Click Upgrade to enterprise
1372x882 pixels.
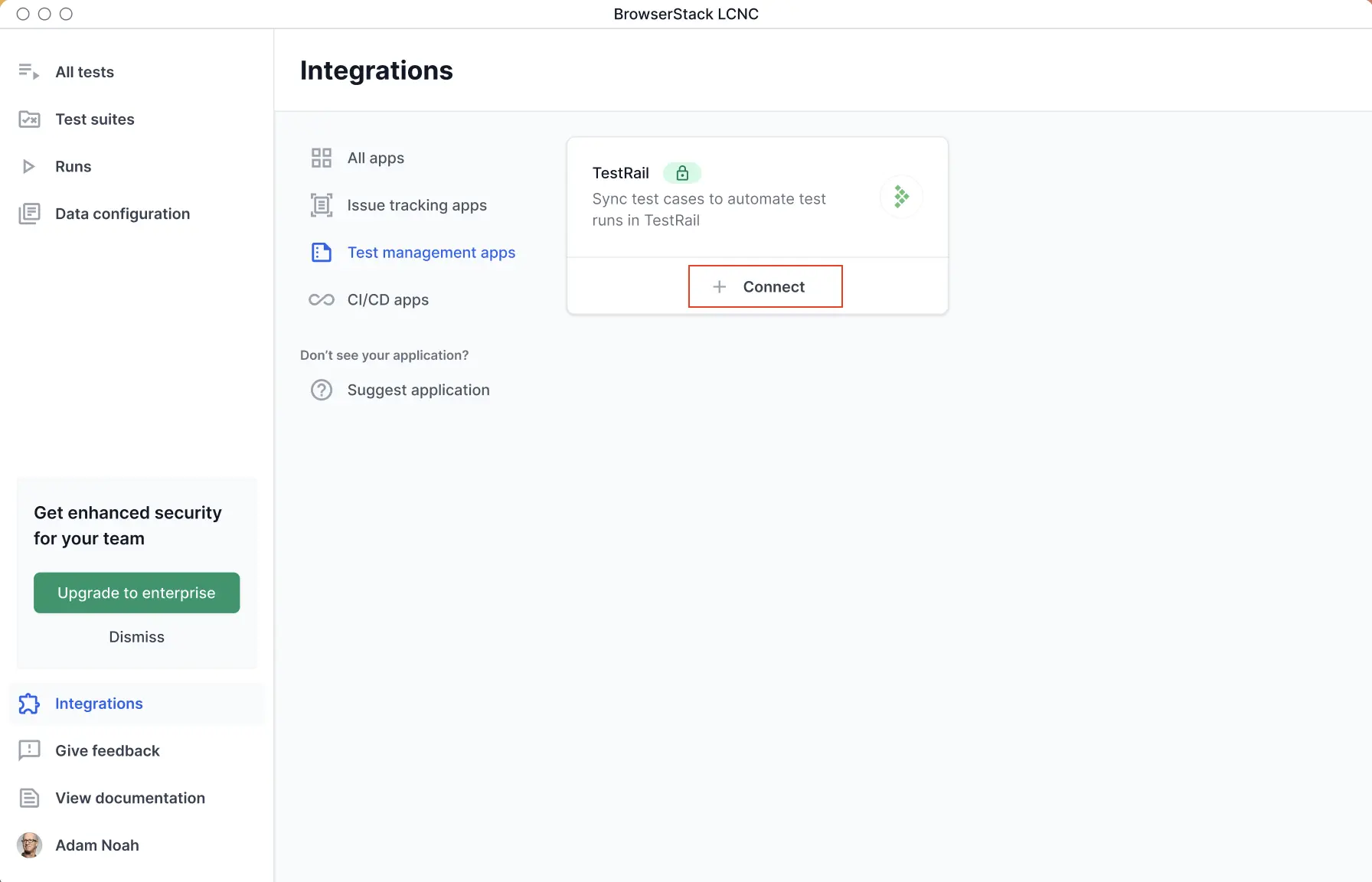tap(136, 593)
